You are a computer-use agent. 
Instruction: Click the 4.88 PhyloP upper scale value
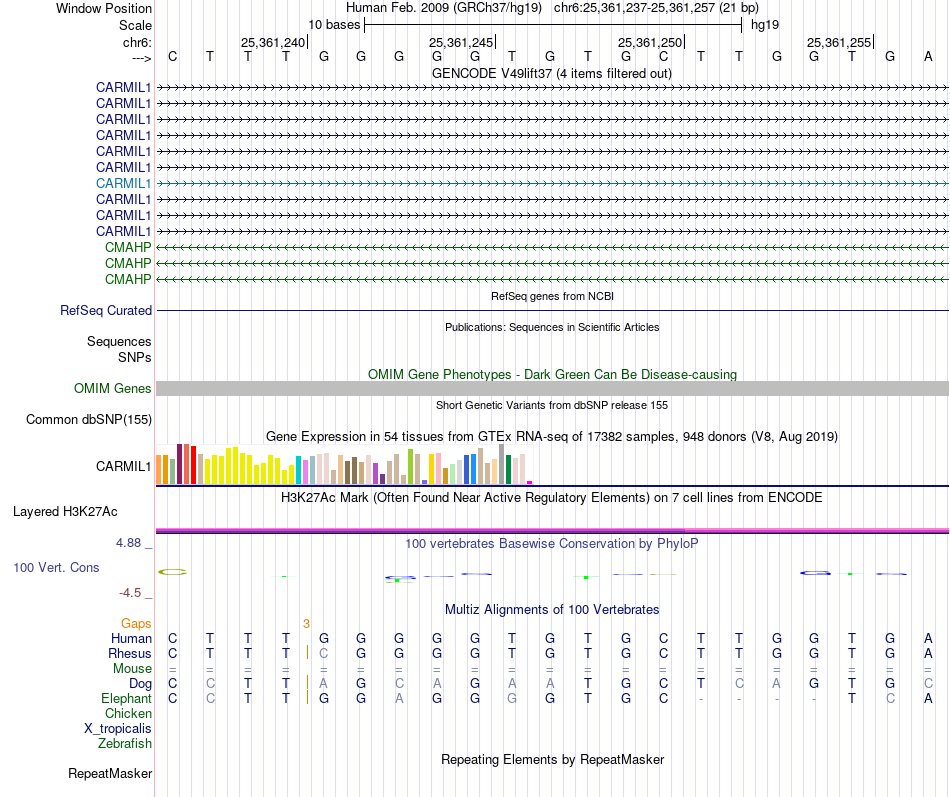[128, 542]
